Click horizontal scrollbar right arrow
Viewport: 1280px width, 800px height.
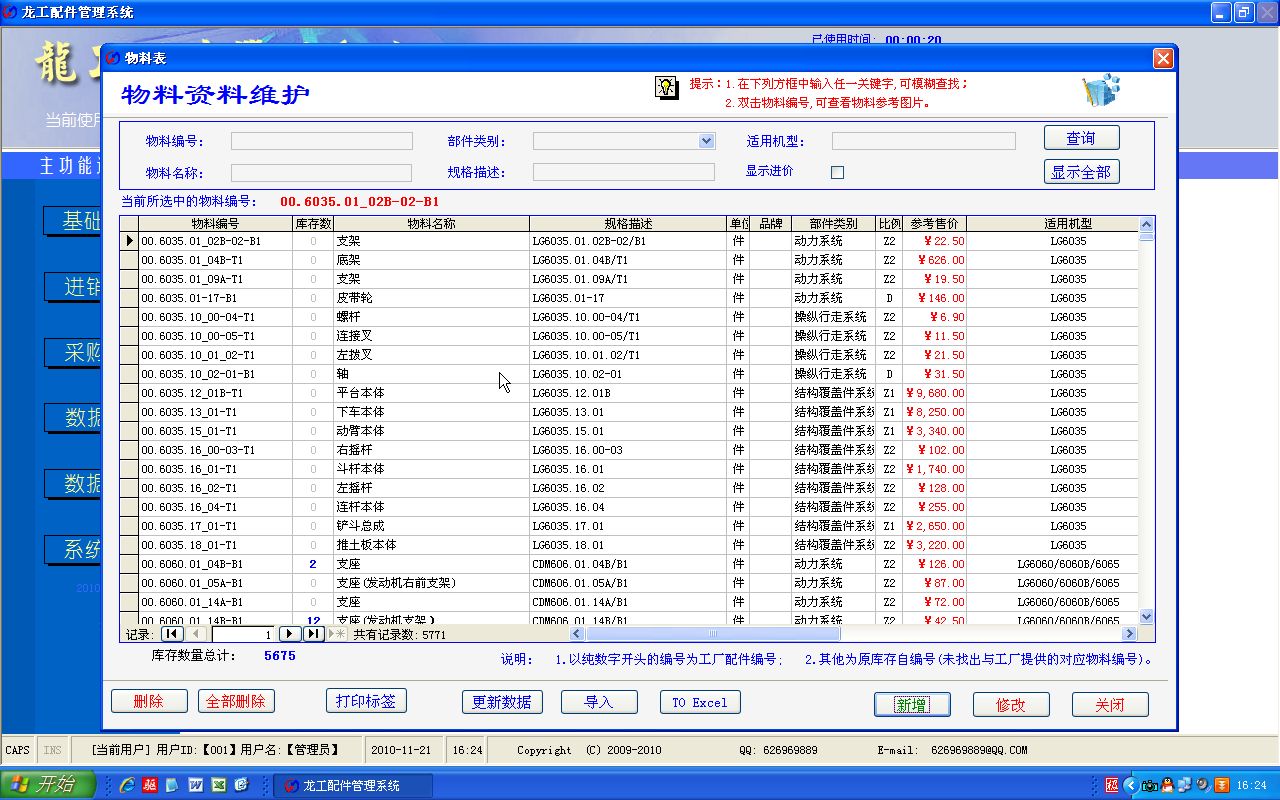click(x=1130, y=634)
